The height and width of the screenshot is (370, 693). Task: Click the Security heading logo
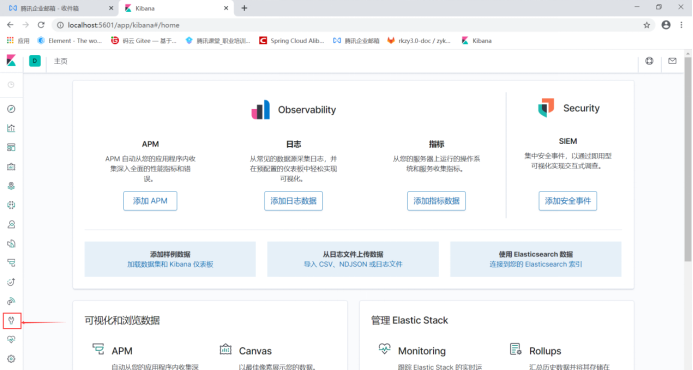pyautogui.click(x=546, y=107)
